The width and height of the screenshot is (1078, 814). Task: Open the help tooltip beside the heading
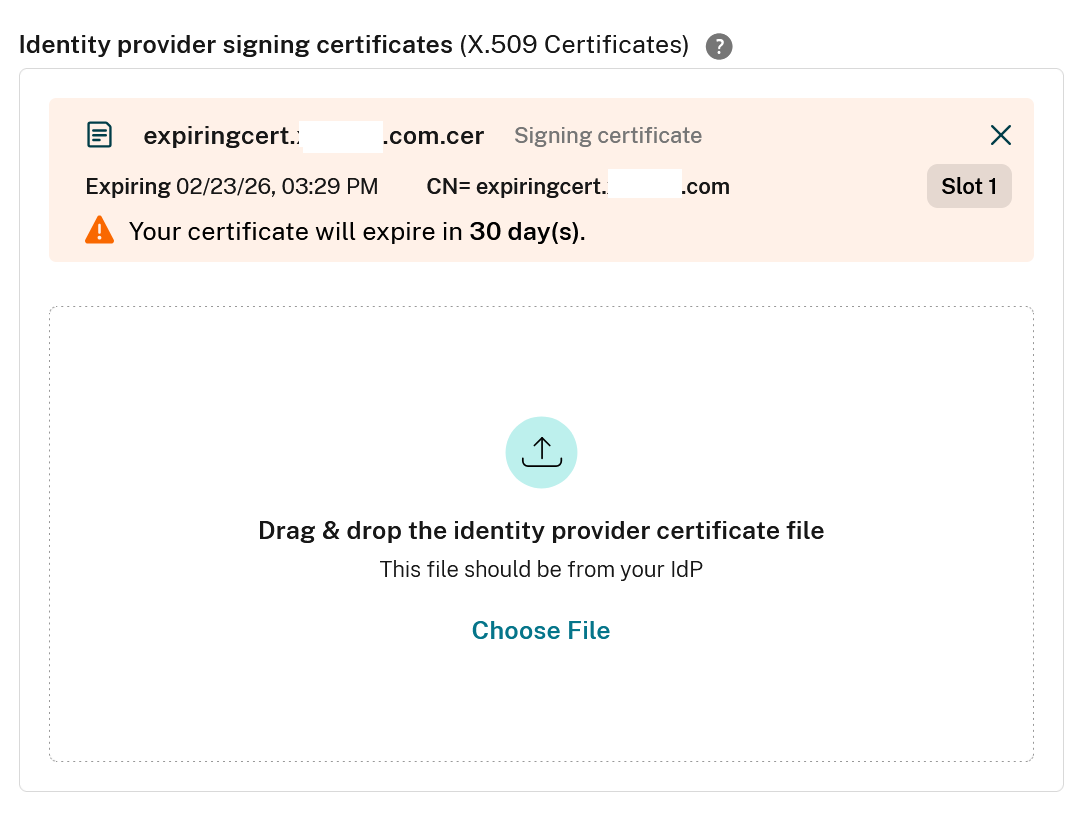[x=718, y=46]
